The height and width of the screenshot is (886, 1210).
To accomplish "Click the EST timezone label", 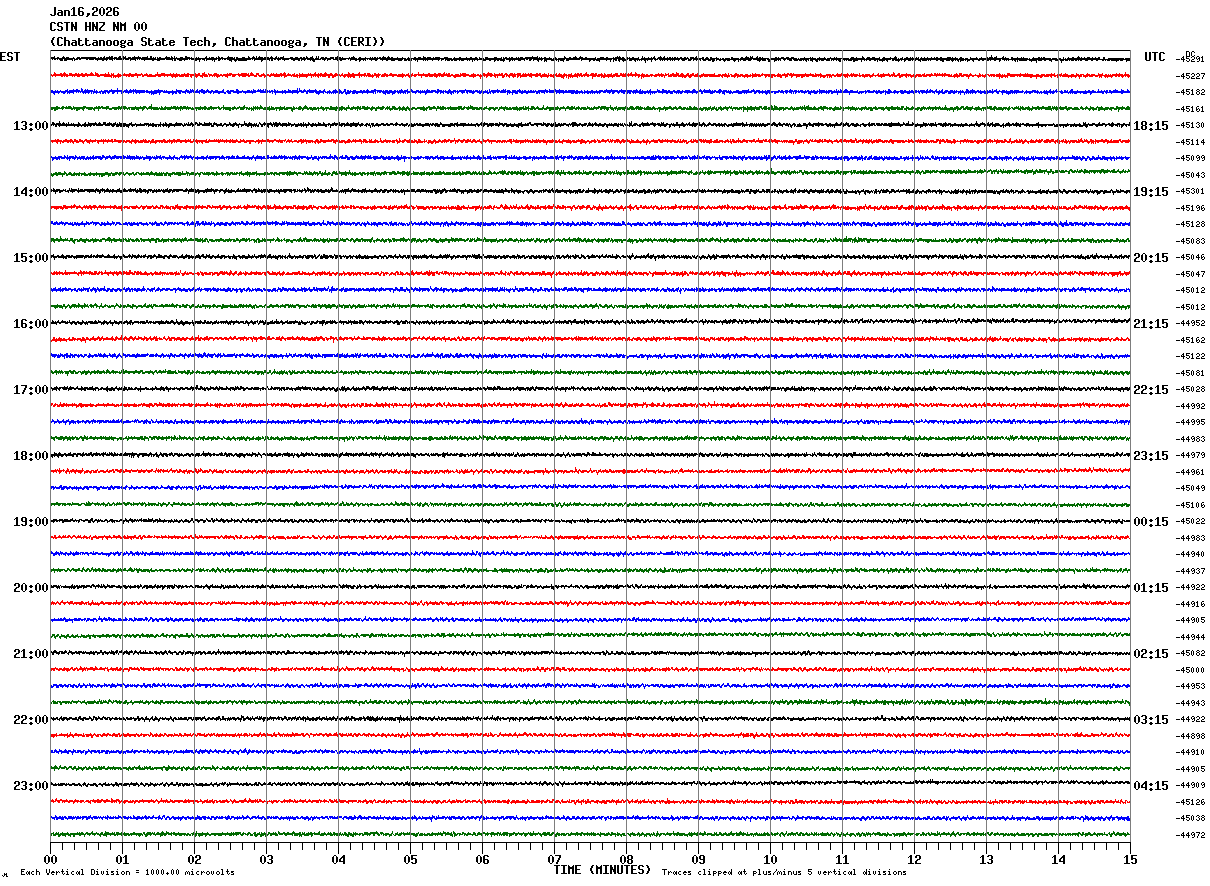I will [10, 57].
